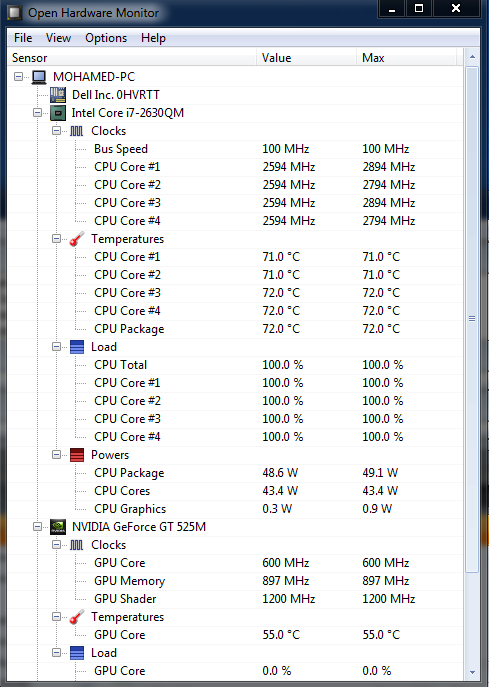Open the View menu

click(58, 38)
